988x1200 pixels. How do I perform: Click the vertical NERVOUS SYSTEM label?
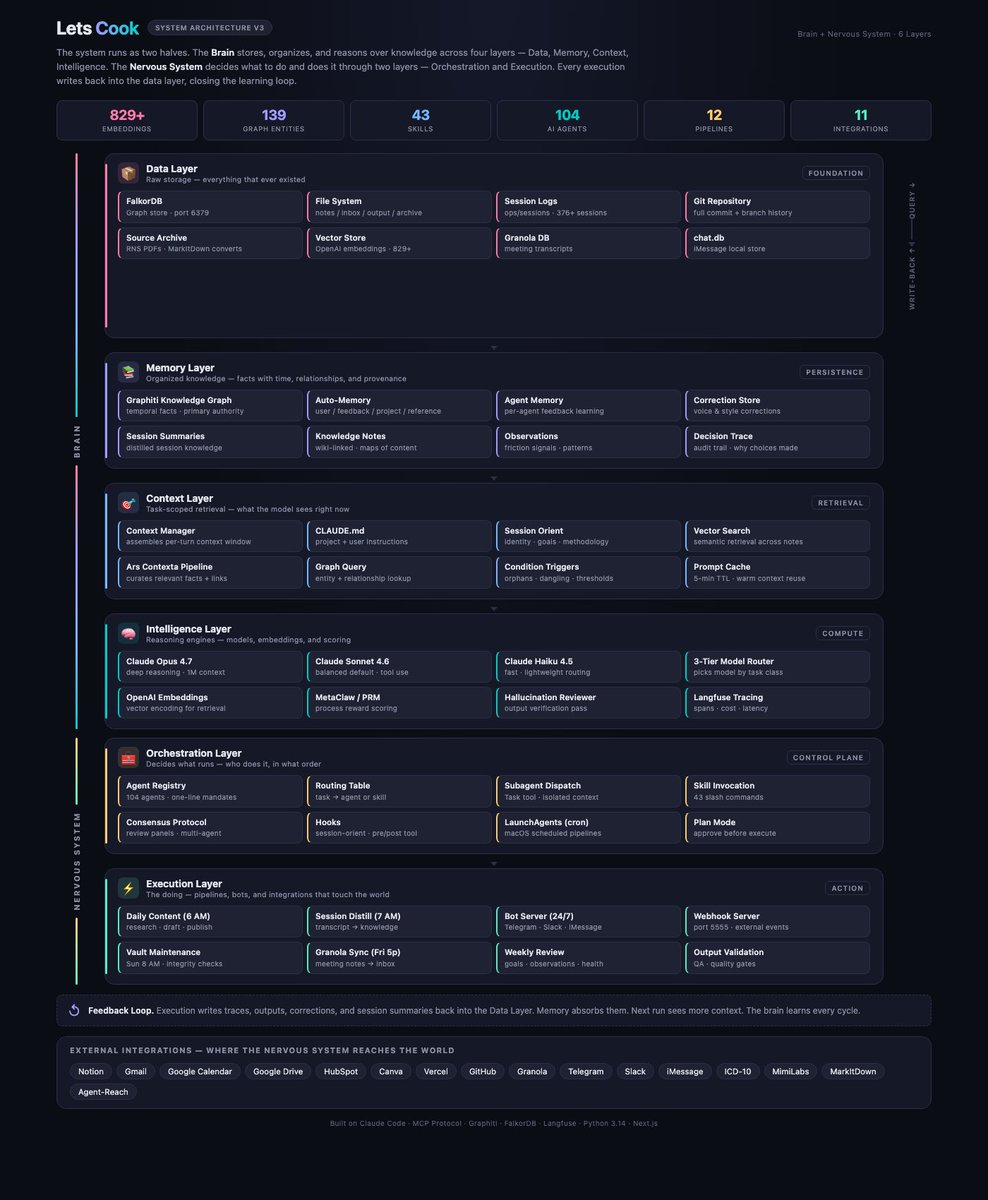[78, 861]
